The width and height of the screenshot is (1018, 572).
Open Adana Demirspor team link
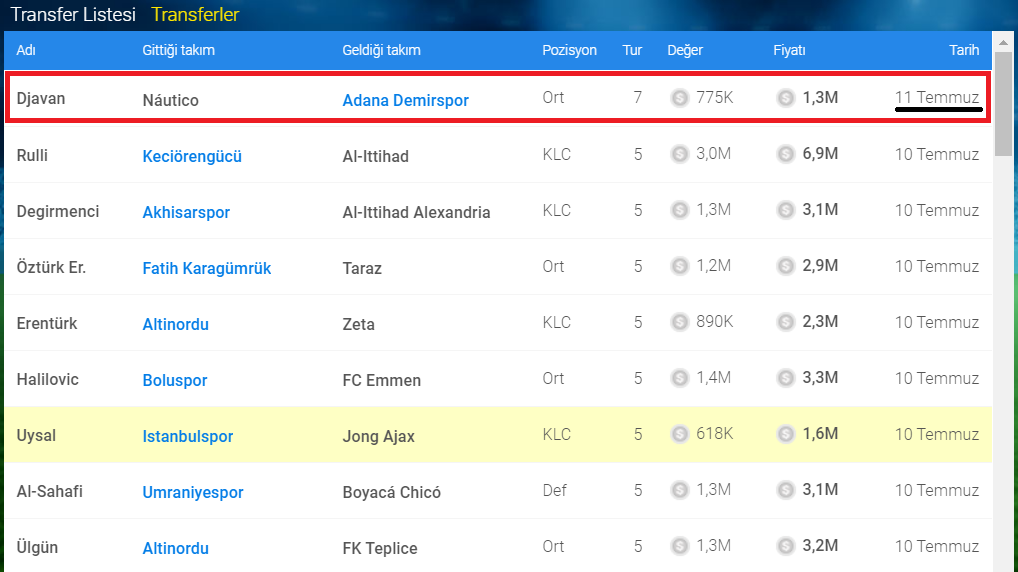(x=405, y=100)
